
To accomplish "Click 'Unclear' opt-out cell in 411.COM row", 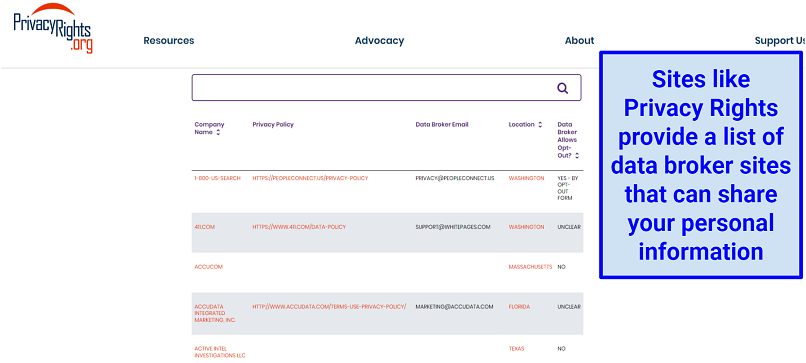I will coord(569,227).
